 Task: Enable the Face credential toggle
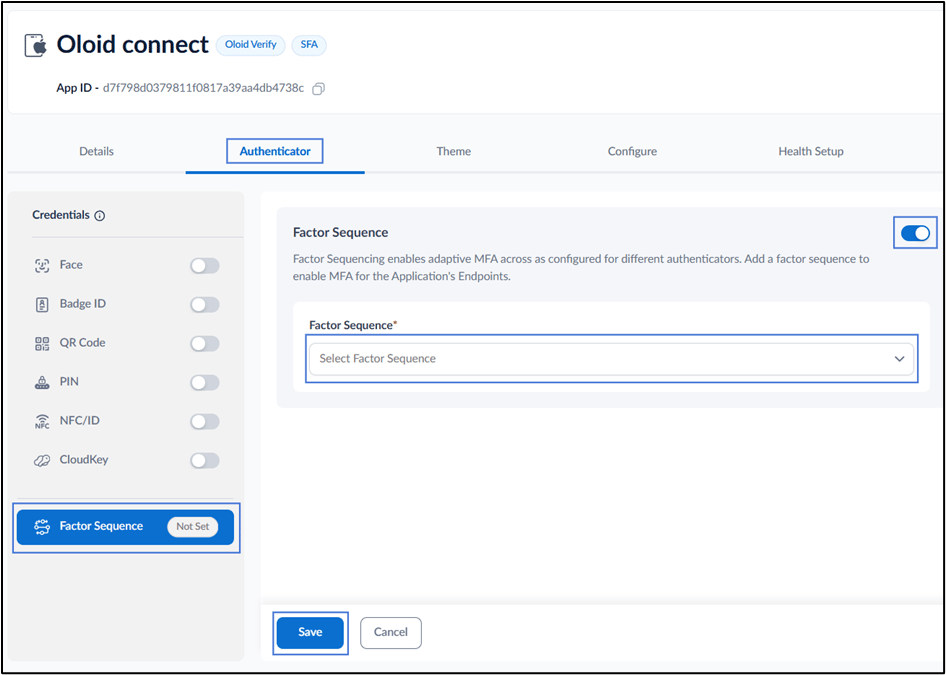205,265
